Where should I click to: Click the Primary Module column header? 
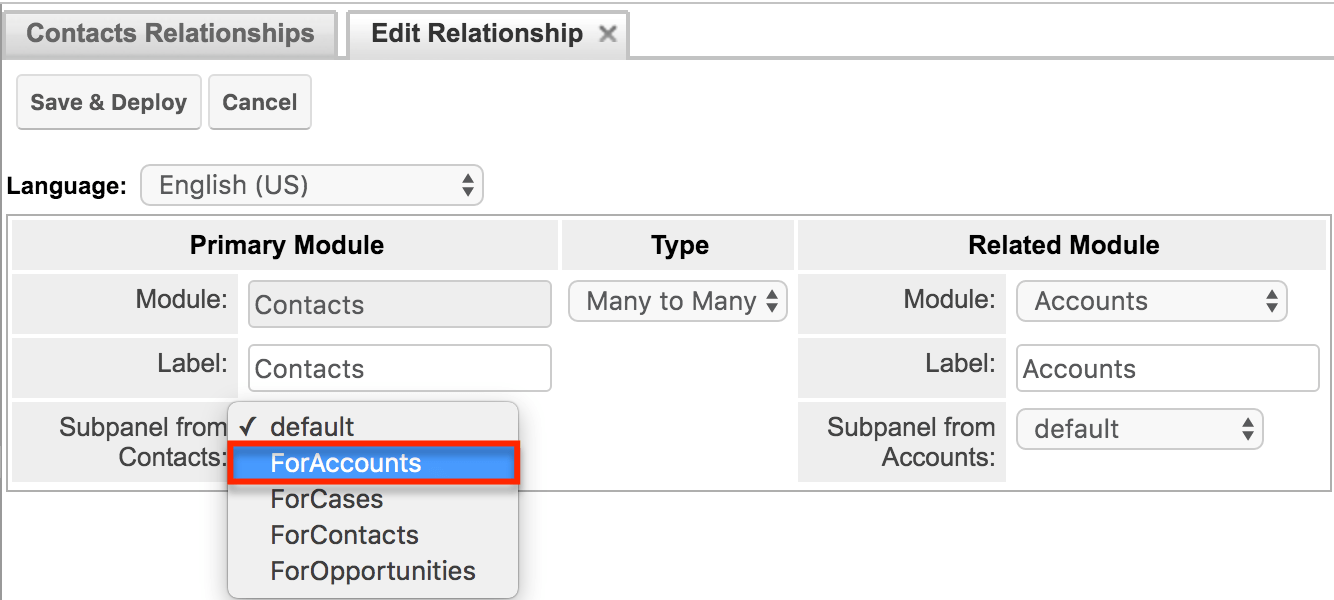tap(286, 245)
